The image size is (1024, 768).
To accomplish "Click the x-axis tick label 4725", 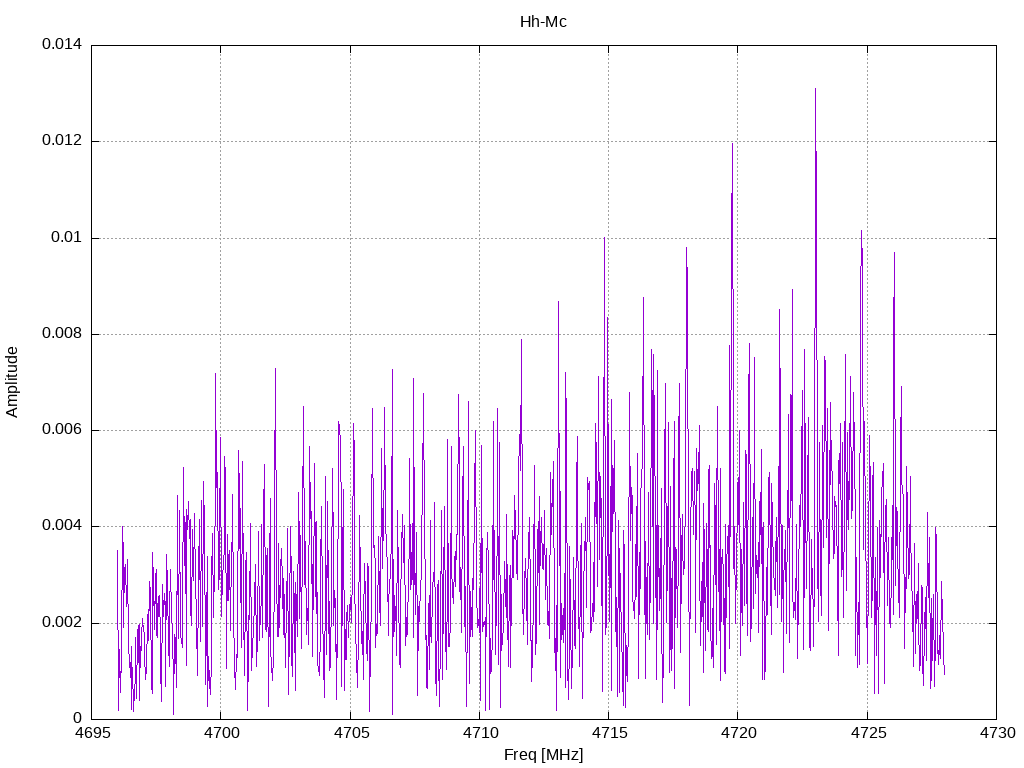I will [x=867, y=733].
